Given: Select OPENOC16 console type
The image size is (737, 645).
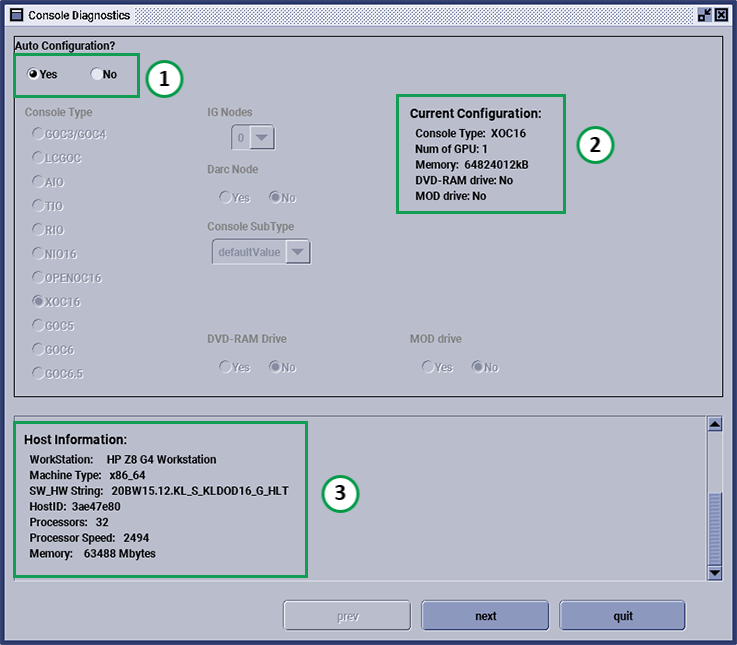Looking at the screenshot, I should tap(38, 277).
